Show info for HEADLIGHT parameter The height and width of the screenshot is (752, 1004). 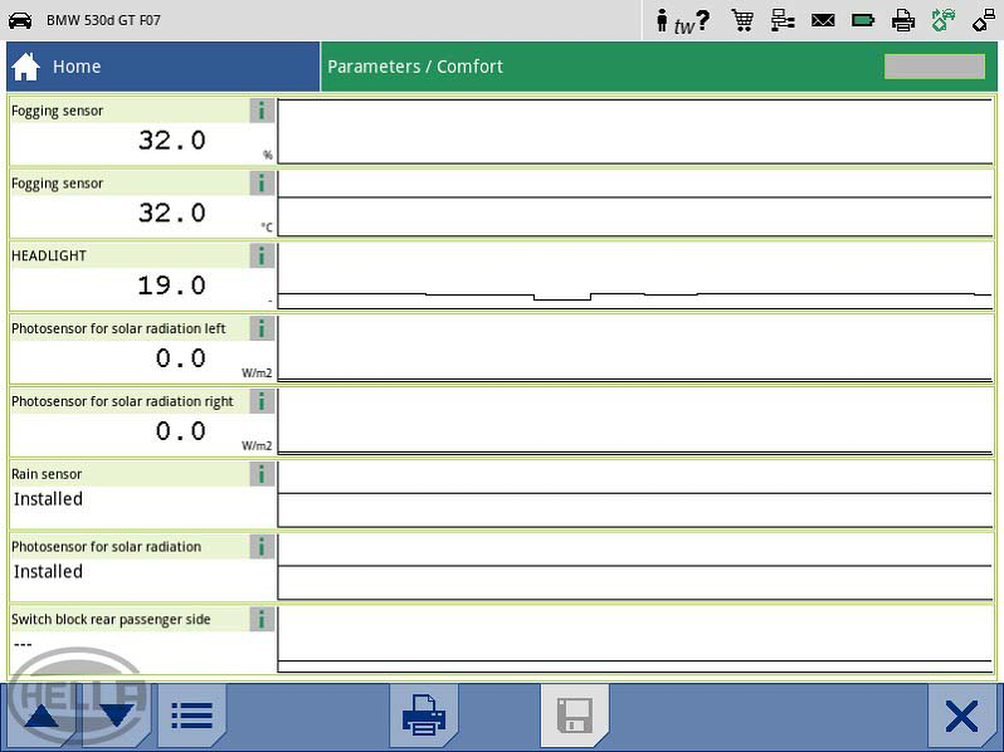261,256
